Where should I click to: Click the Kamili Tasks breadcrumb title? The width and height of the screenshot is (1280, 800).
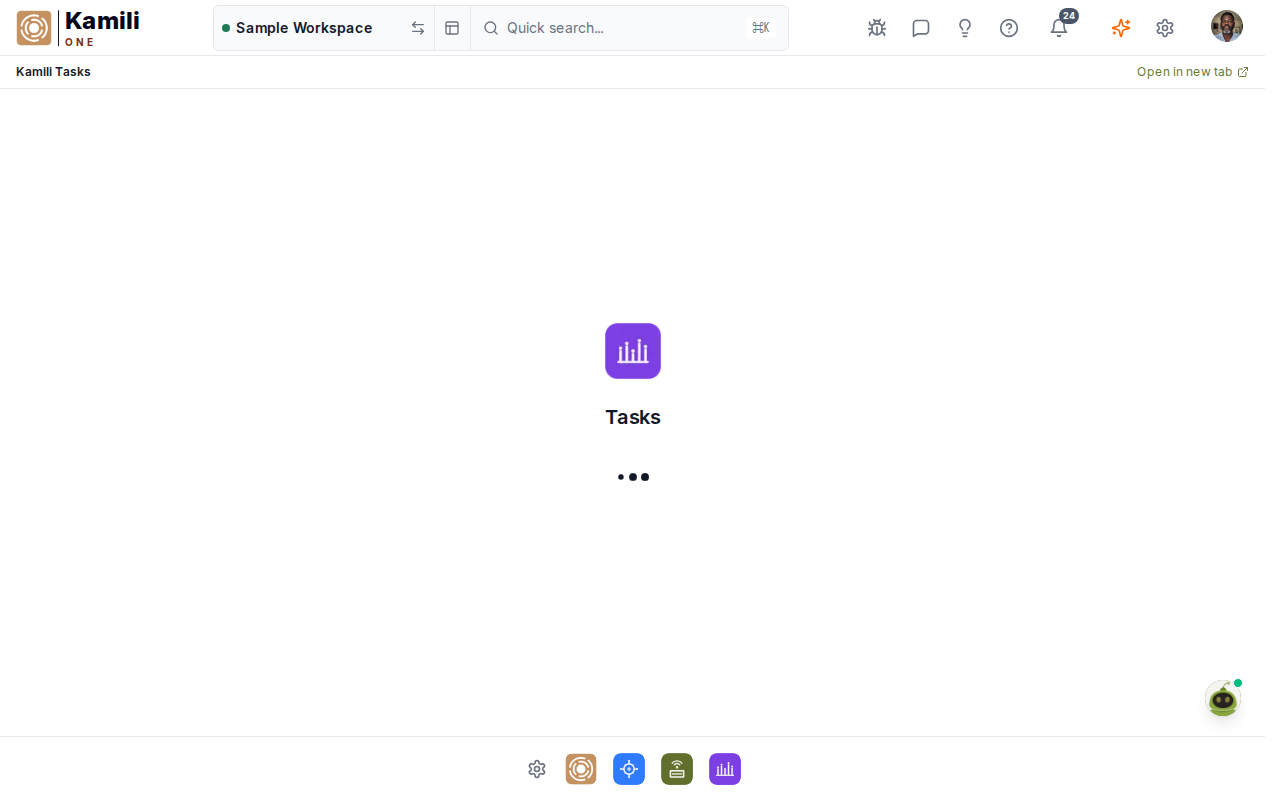click(x=53, y=72)
